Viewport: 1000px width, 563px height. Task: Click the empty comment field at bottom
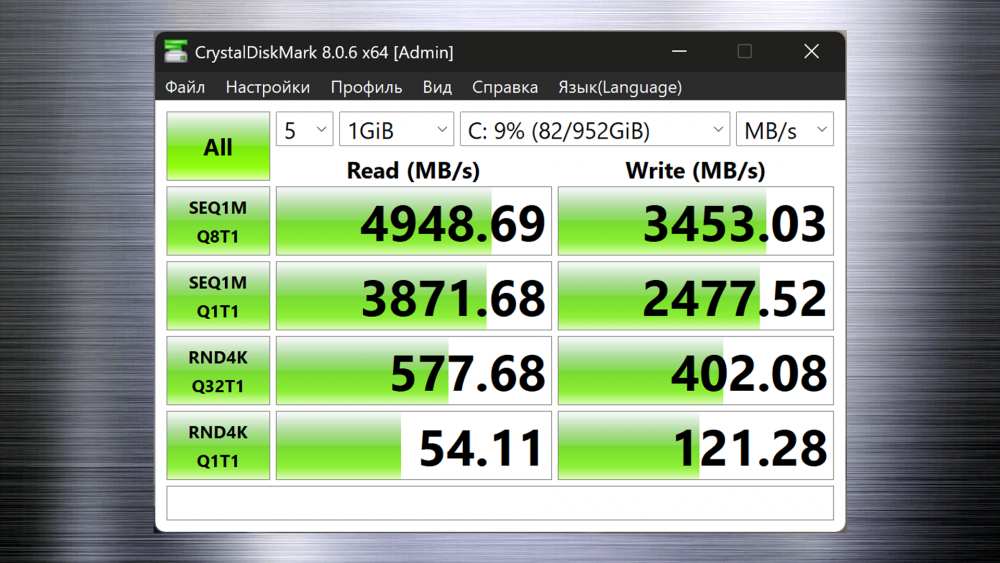coord(500,503)
